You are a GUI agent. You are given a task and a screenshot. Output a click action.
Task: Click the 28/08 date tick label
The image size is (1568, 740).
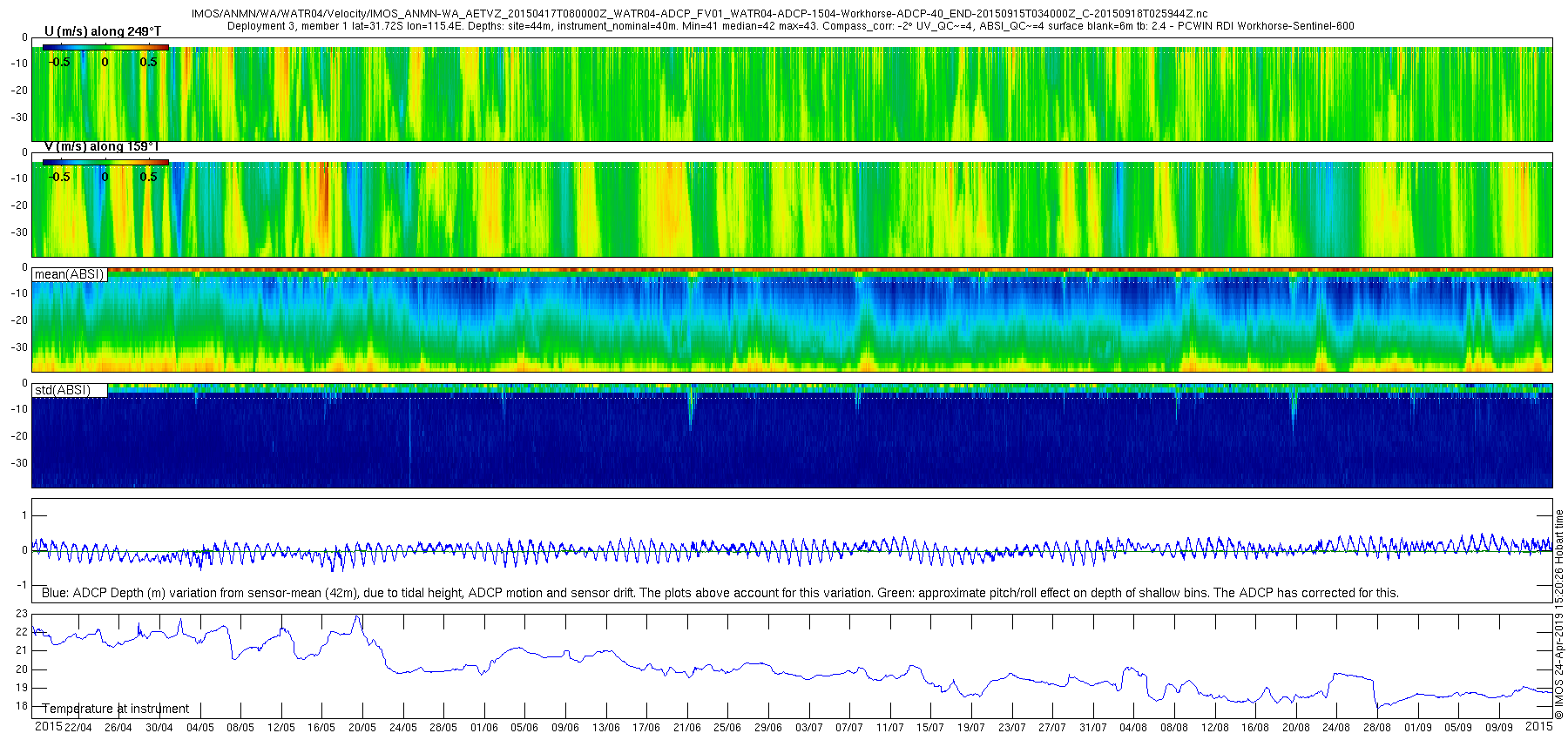coord(1377,728)
